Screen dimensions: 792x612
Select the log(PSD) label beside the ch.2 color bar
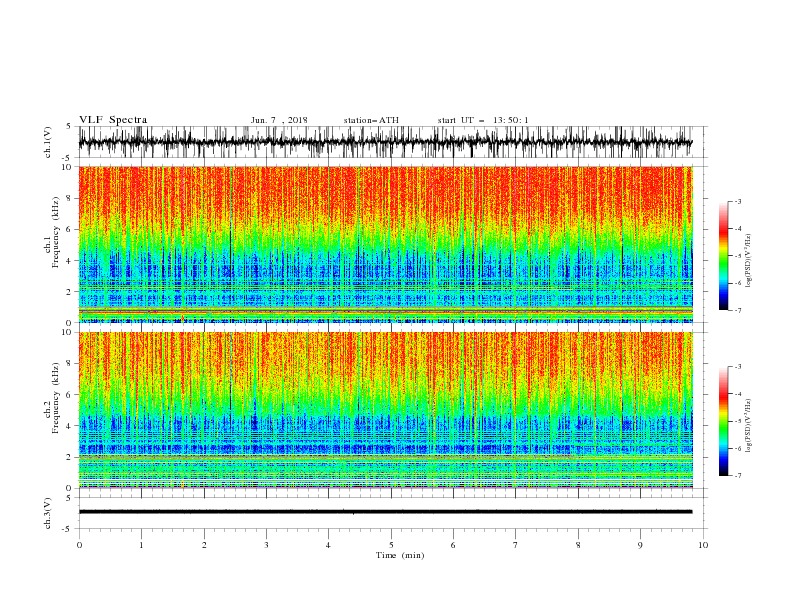748,425
